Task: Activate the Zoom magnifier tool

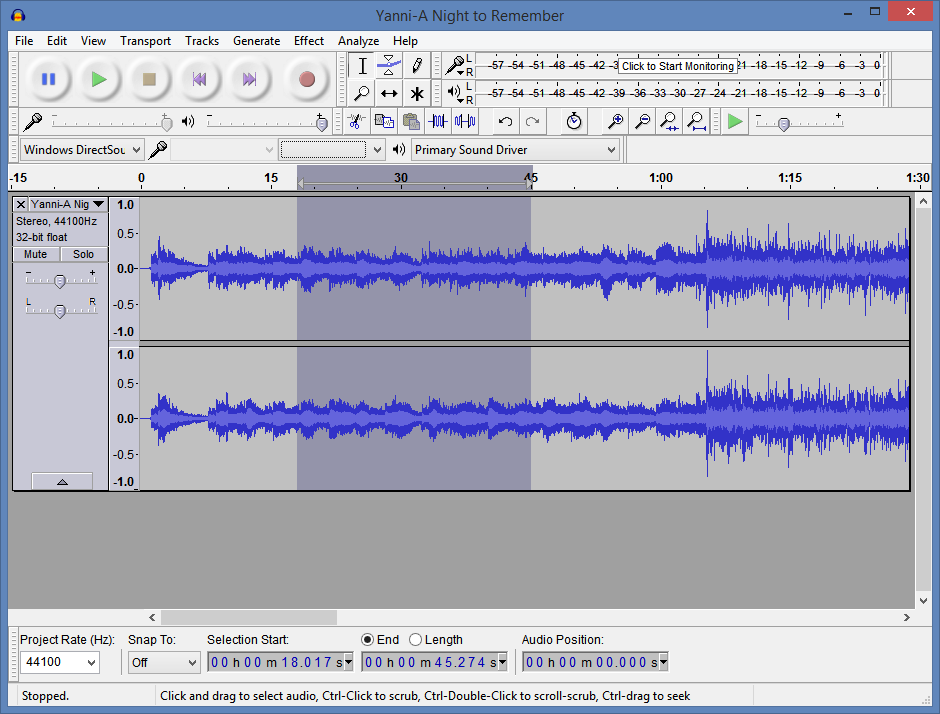Action: tap(362, 93)
